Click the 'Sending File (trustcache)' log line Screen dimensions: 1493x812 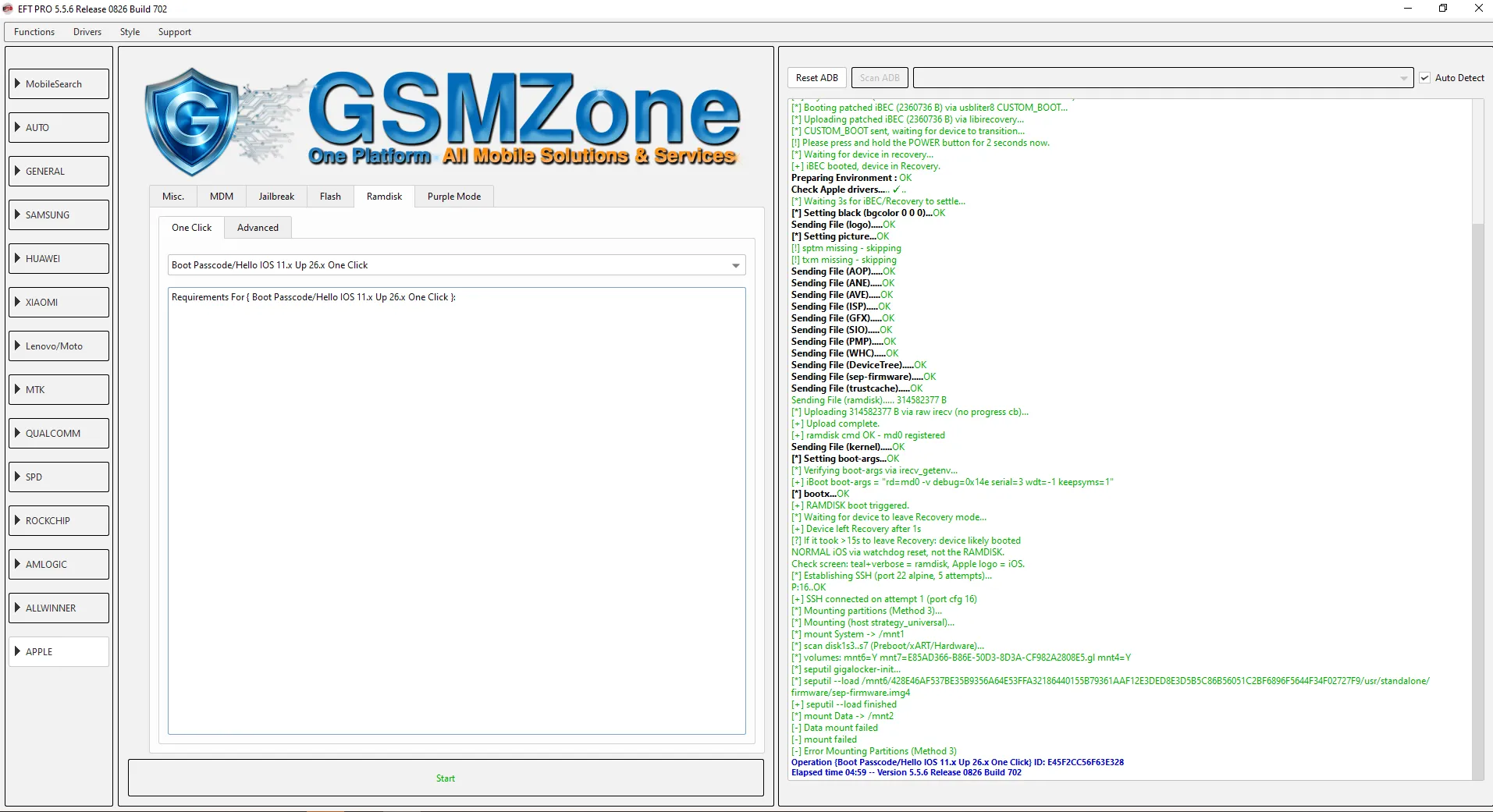point(857,388)
